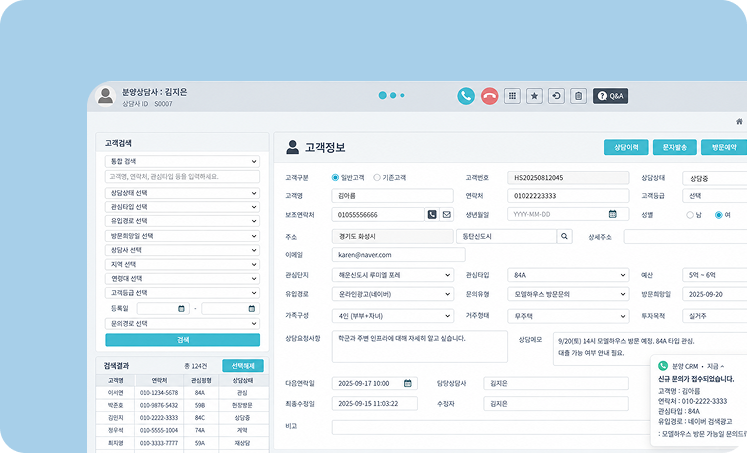This screenshot has height=453, width=747.
Task: Click the star favorites icon in the toolbar
Action: tap(534, 96)
